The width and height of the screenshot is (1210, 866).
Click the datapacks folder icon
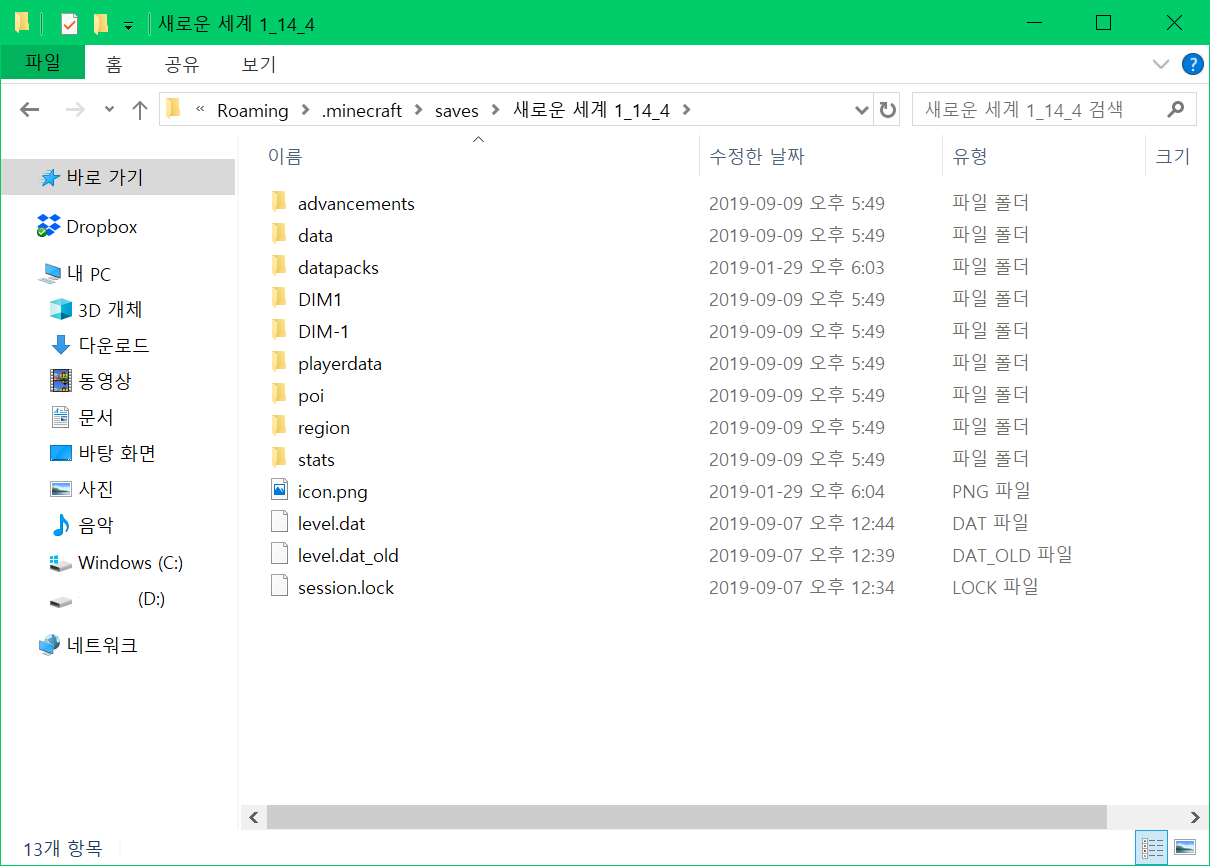[279, 267]
